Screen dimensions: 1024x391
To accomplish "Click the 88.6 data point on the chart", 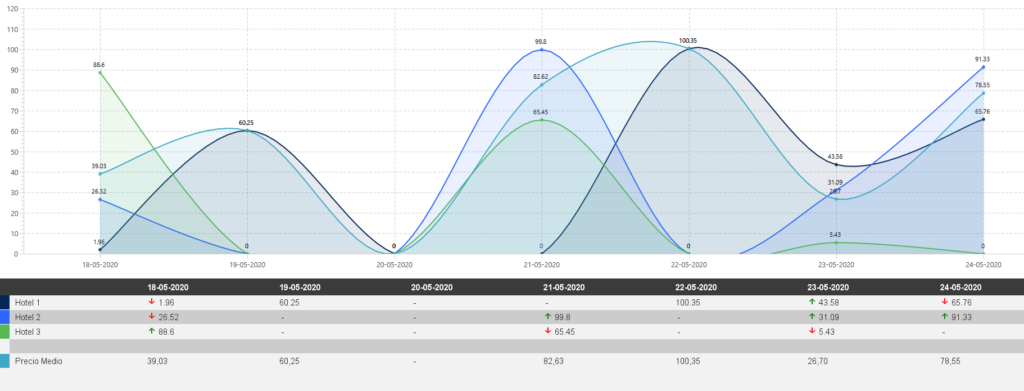I will pos(100,72).
